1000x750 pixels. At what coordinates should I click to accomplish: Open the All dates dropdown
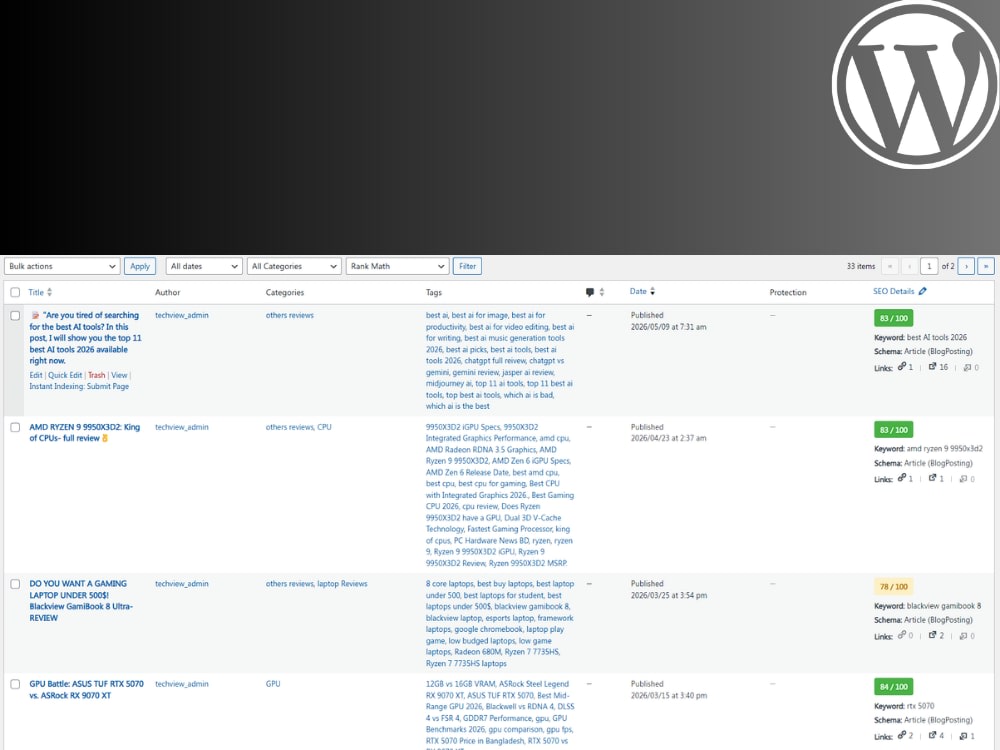point(203,266)
